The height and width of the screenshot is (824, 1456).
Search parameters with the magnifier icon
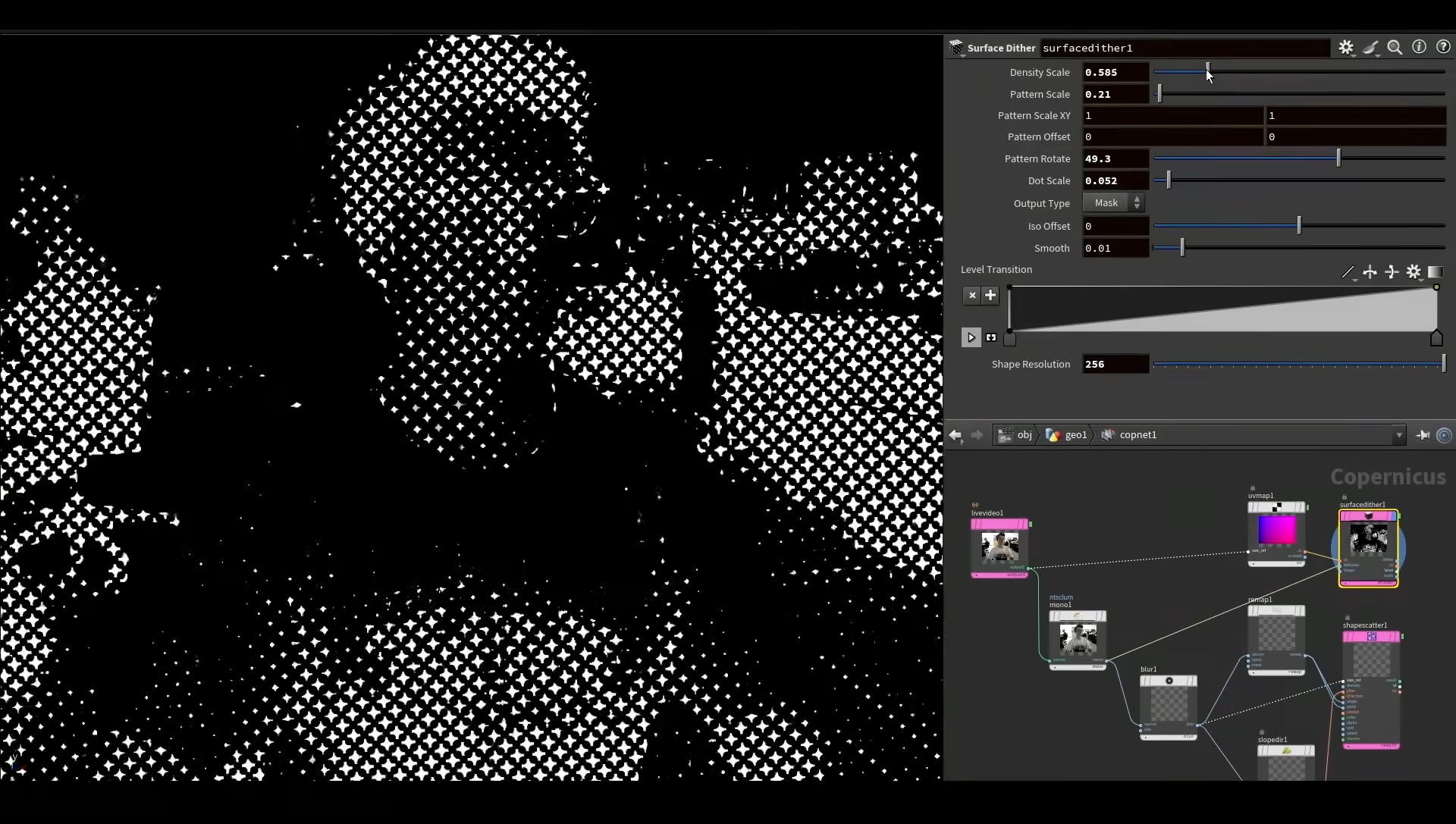(x=1395, y=47)
